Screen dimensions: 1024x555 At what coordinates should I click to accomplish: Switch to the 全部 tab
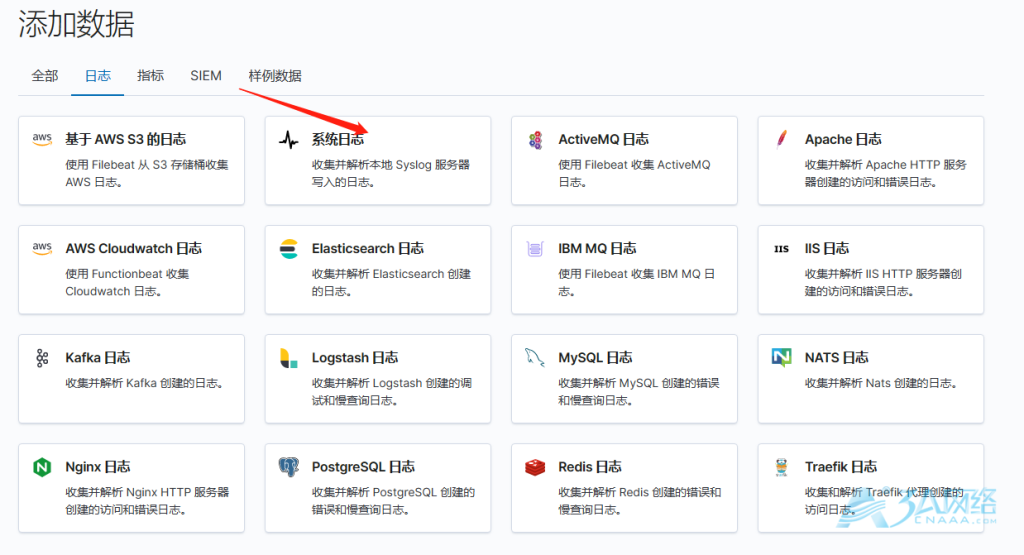tap(45, 76)
